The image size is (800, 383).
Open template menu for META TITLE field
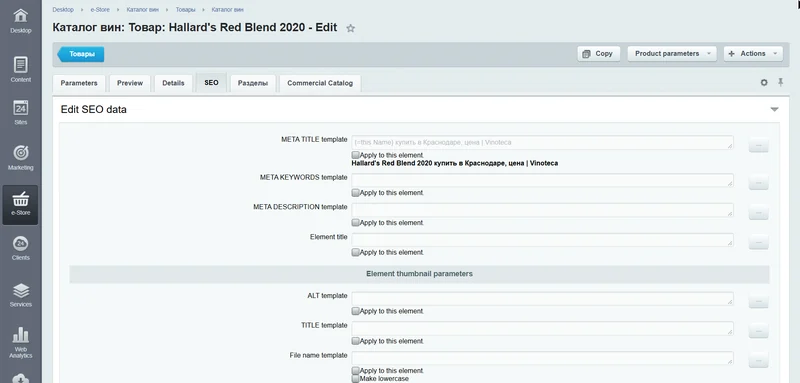click(758, 146)
